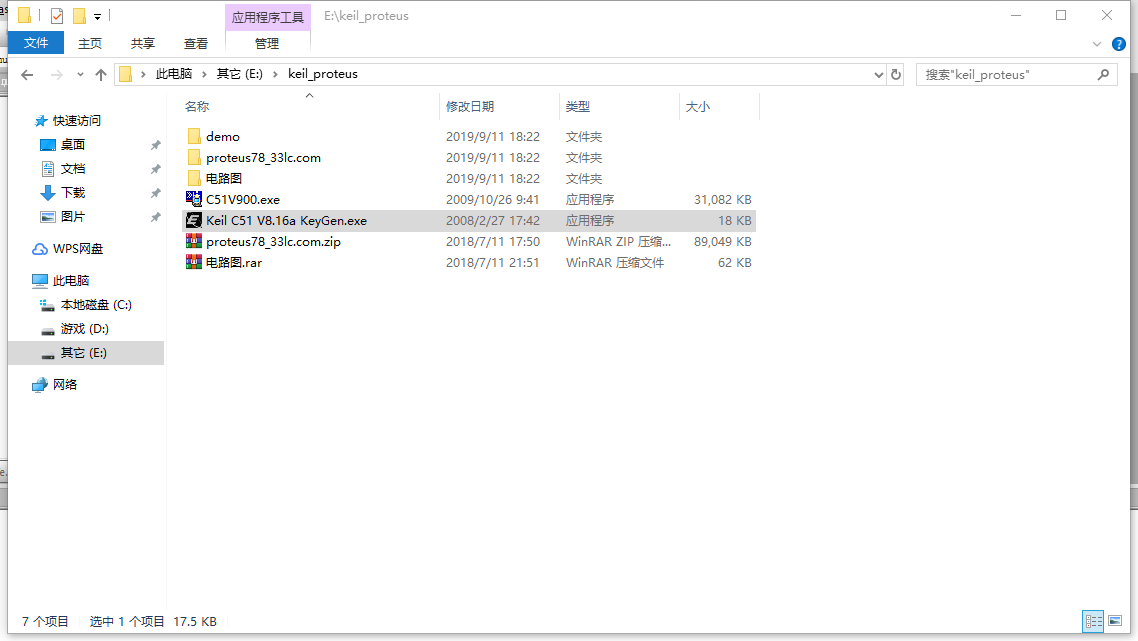Select the C51V900.exe installer icon
The image size is (1138, 641).
(194, 199)
